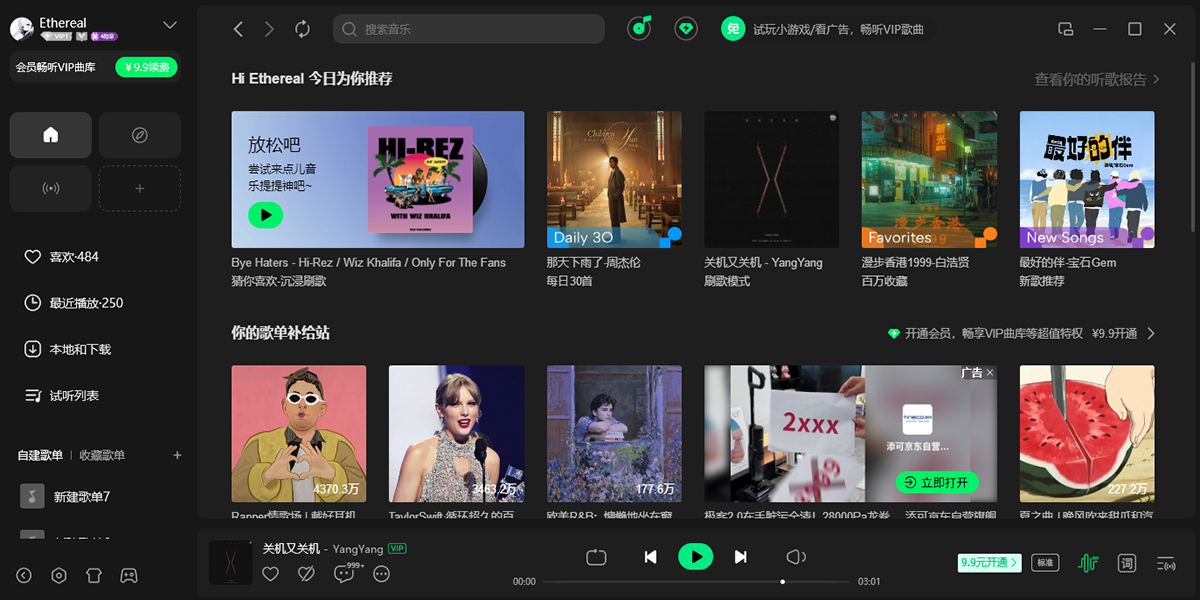Open the green music-note recognition icon
The width and height of the screenshot is (1200, 600).
tap(640, 28)
